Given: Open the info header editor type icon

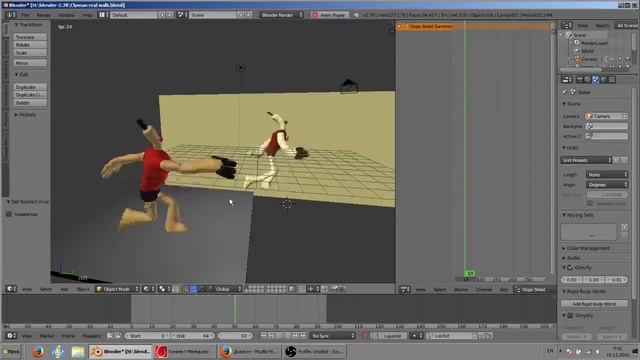Looking at the screenshot, I should click(x=11, y=15).
